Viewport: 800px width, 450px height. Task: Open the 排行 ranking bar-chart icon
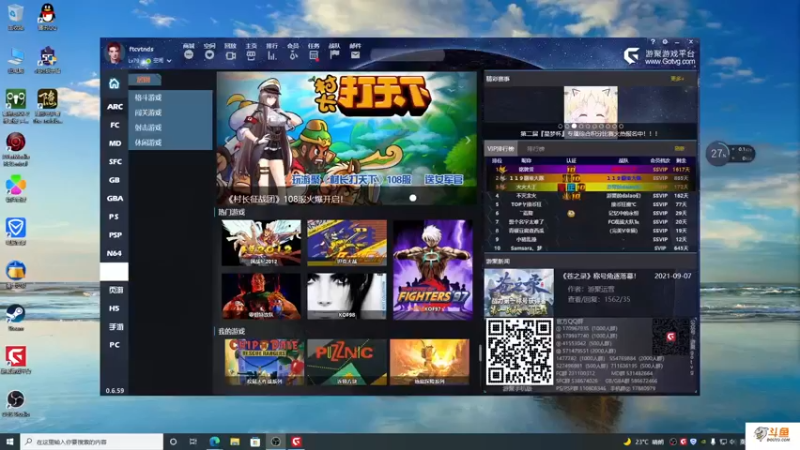point(272,55)
